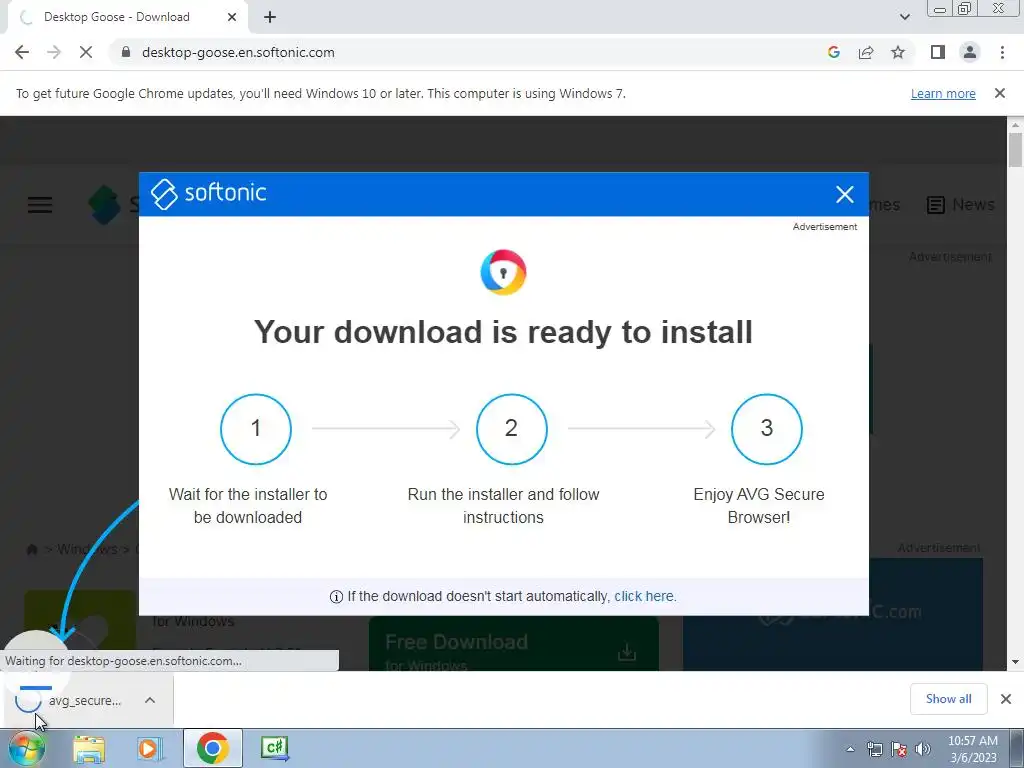
Task: Click the AVG Secure Browser logo
Action: 504,272
